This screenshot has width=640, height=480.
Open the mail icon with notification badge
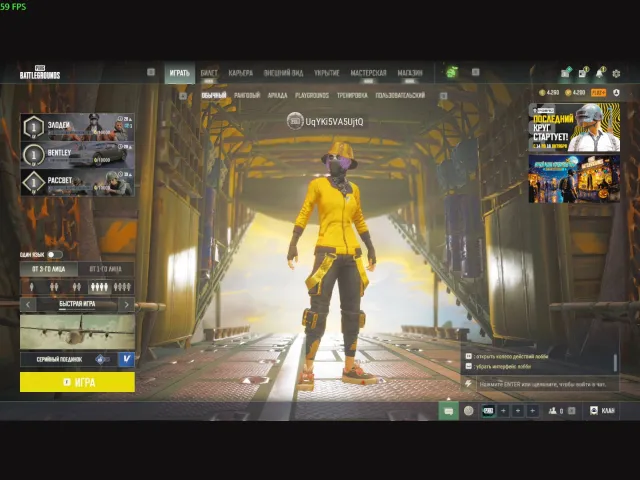(582, 73)
